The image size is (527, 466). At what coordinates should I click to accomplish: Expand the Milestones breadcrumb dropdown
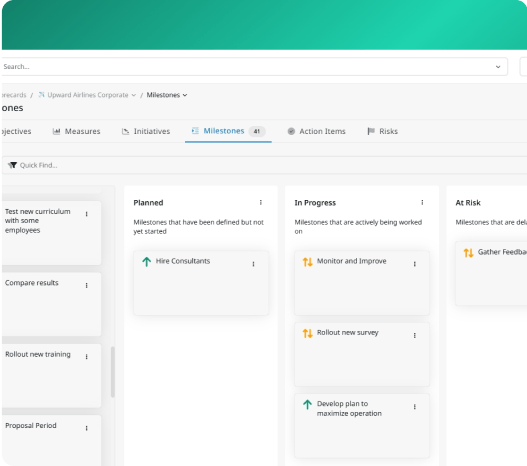185,95
